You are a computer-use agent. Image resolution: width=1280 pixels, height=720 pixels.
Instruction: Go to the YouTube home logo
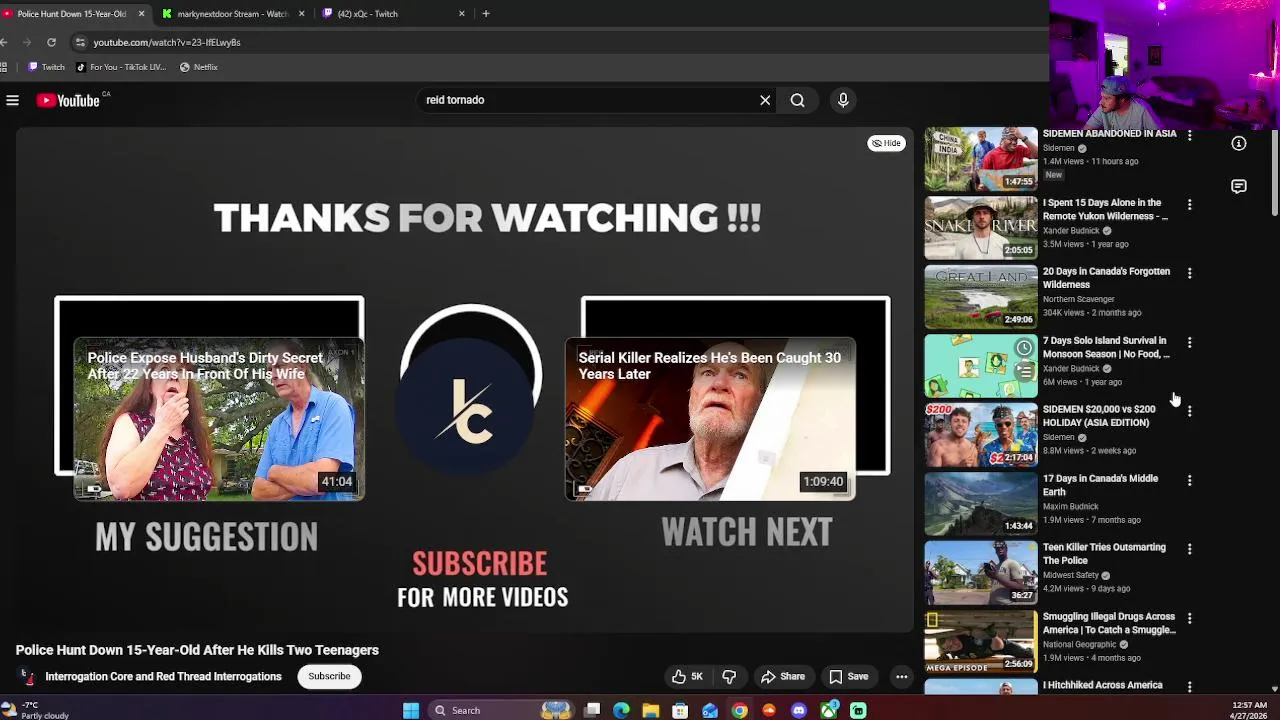click(x=68, y=100)
